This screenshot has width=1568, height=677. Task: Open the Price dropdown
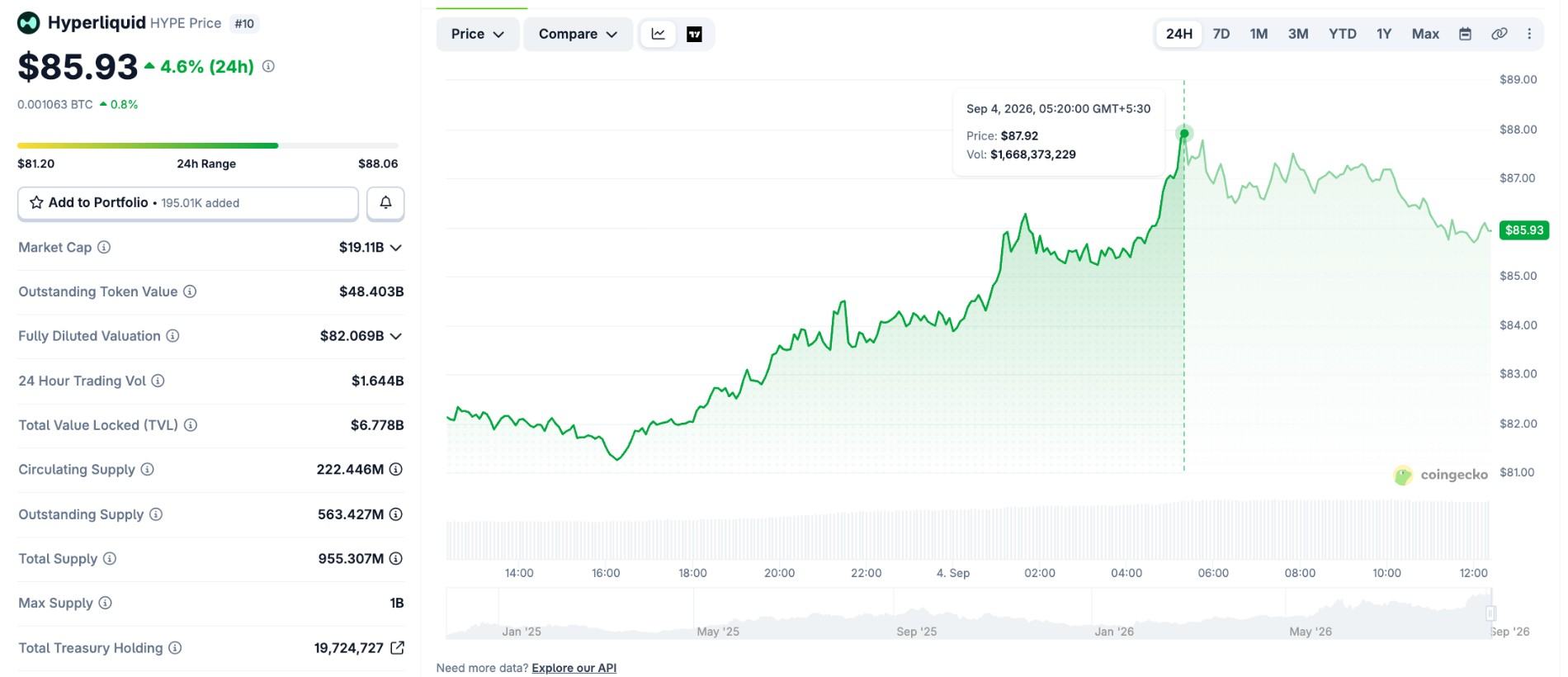click(478, 34)
